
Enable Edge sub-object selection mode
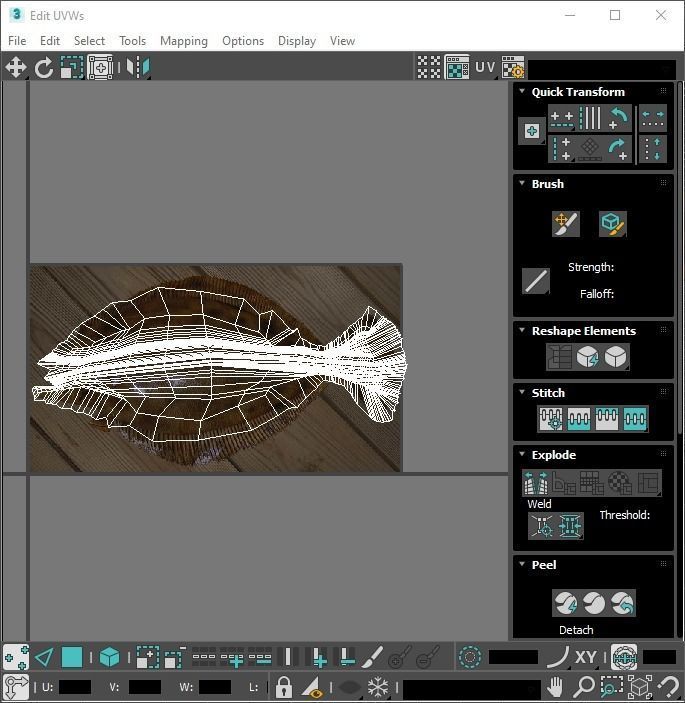click(44, 657)
